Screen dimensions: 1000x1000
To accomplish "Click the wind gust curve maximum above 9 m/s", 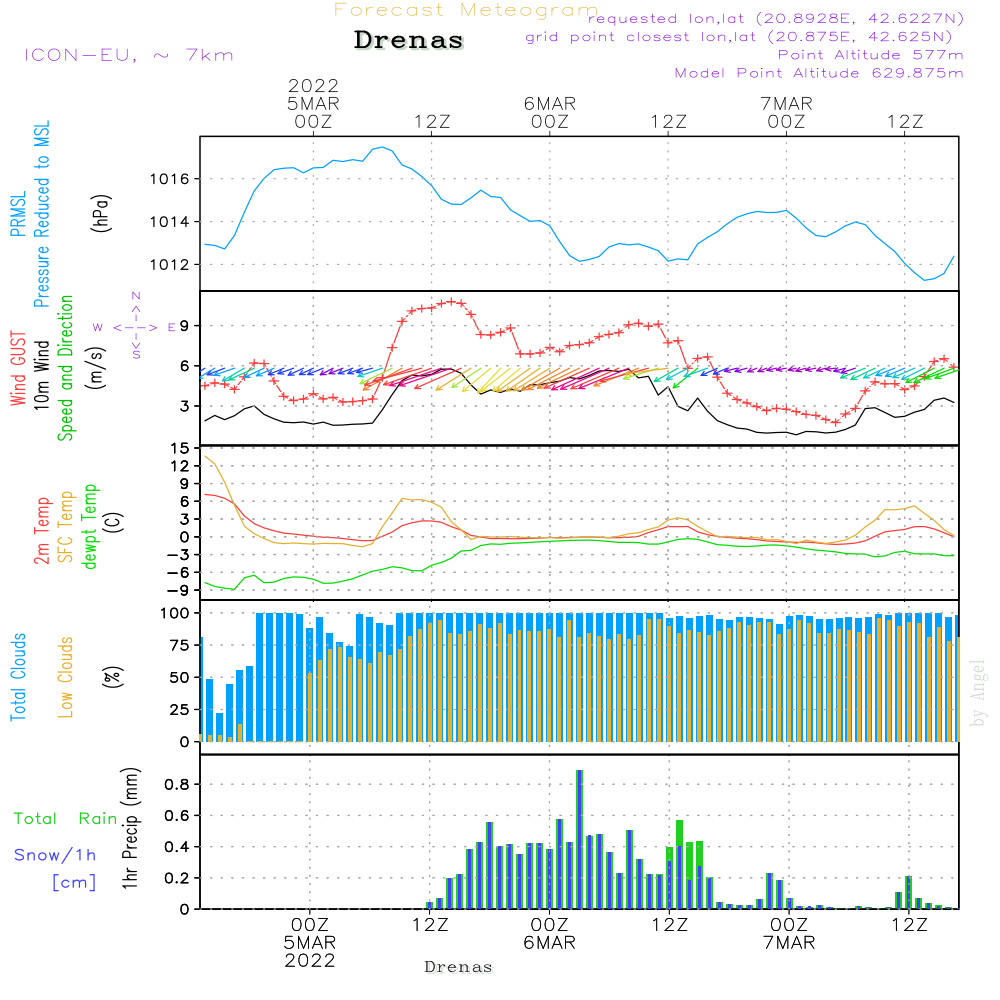I will click(x=452, y=301).
